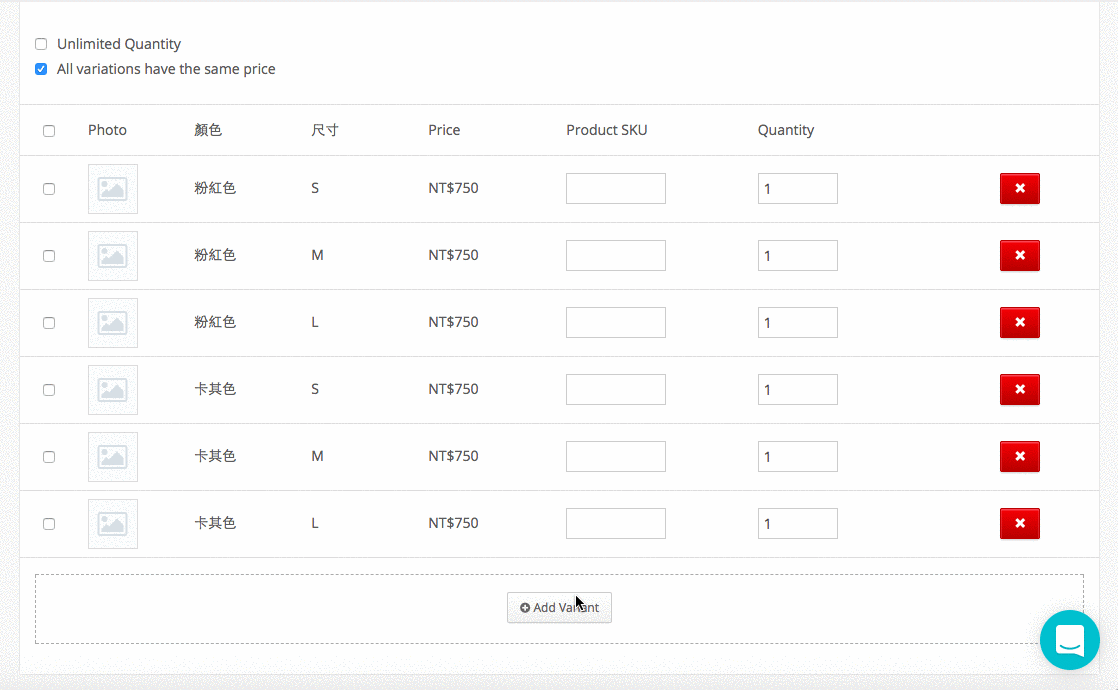Check the 粉紅色 L row checkbox

(49, 323)
